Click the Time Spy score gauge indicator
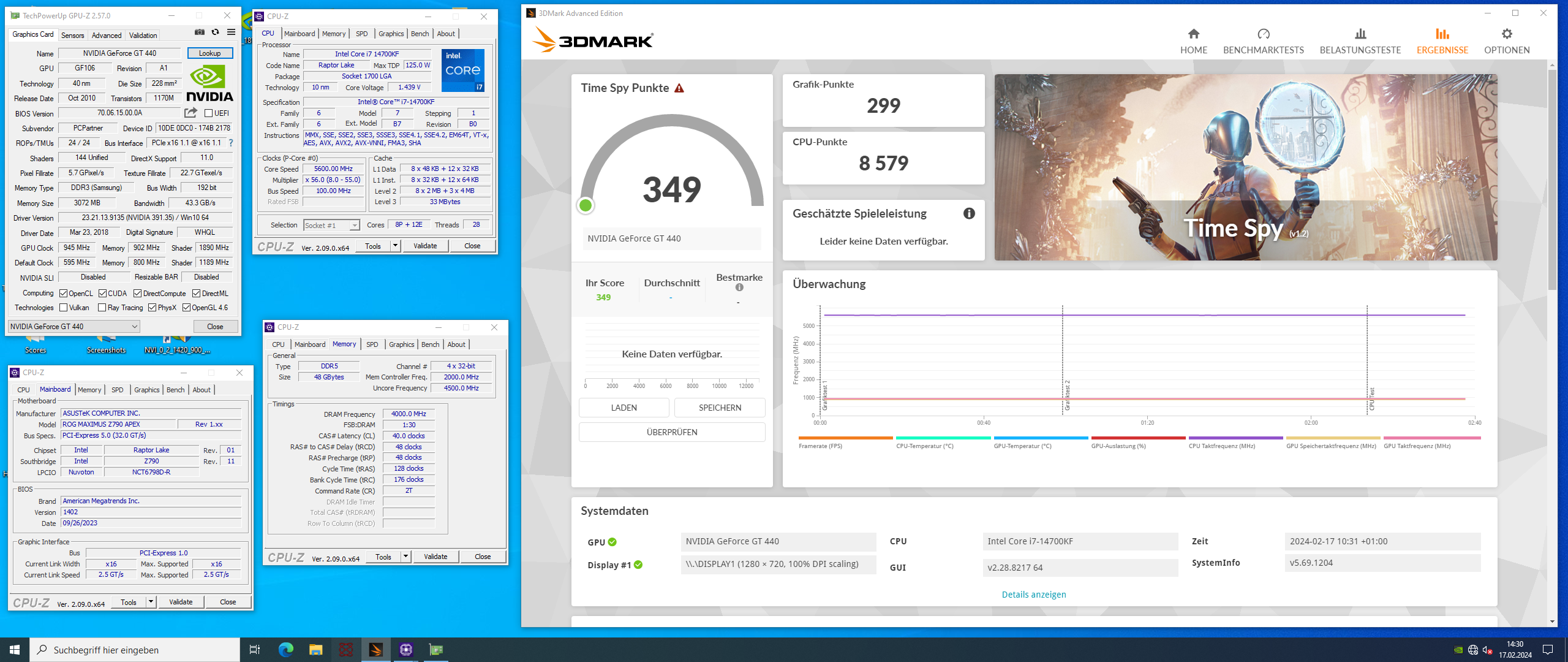Image resolution: width=1568 pixels, height=662 pixels. (586, 205)
